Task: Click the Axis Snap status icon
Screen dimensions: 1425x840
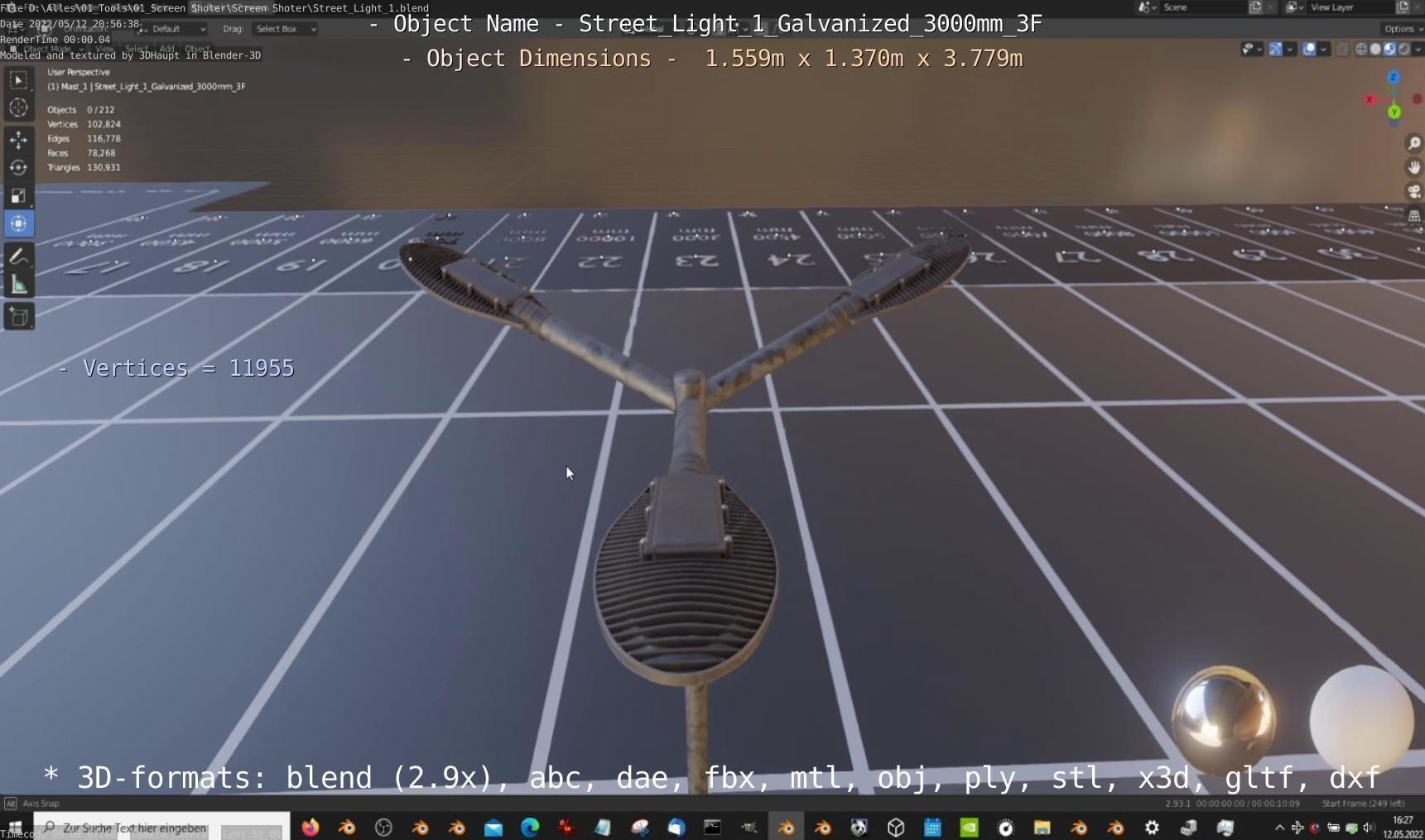Action: (10, 804)
